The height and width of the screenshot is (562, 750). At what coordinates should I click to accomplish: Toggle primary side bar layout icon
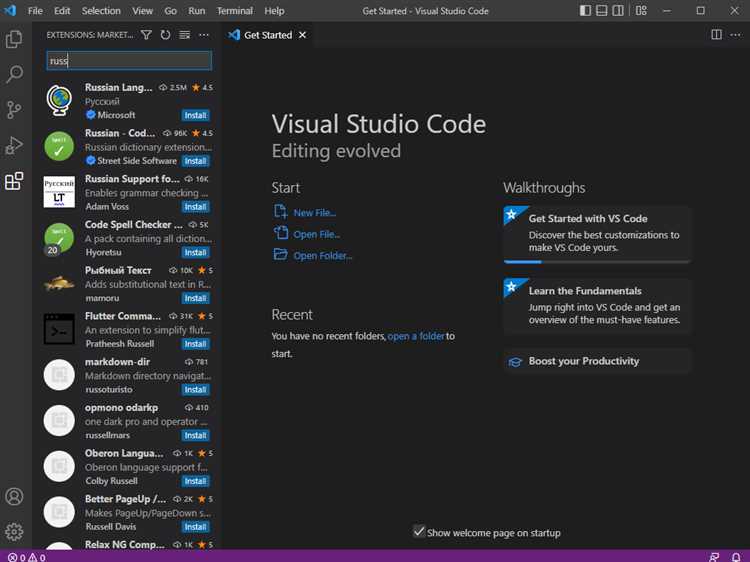click(585, 11)
